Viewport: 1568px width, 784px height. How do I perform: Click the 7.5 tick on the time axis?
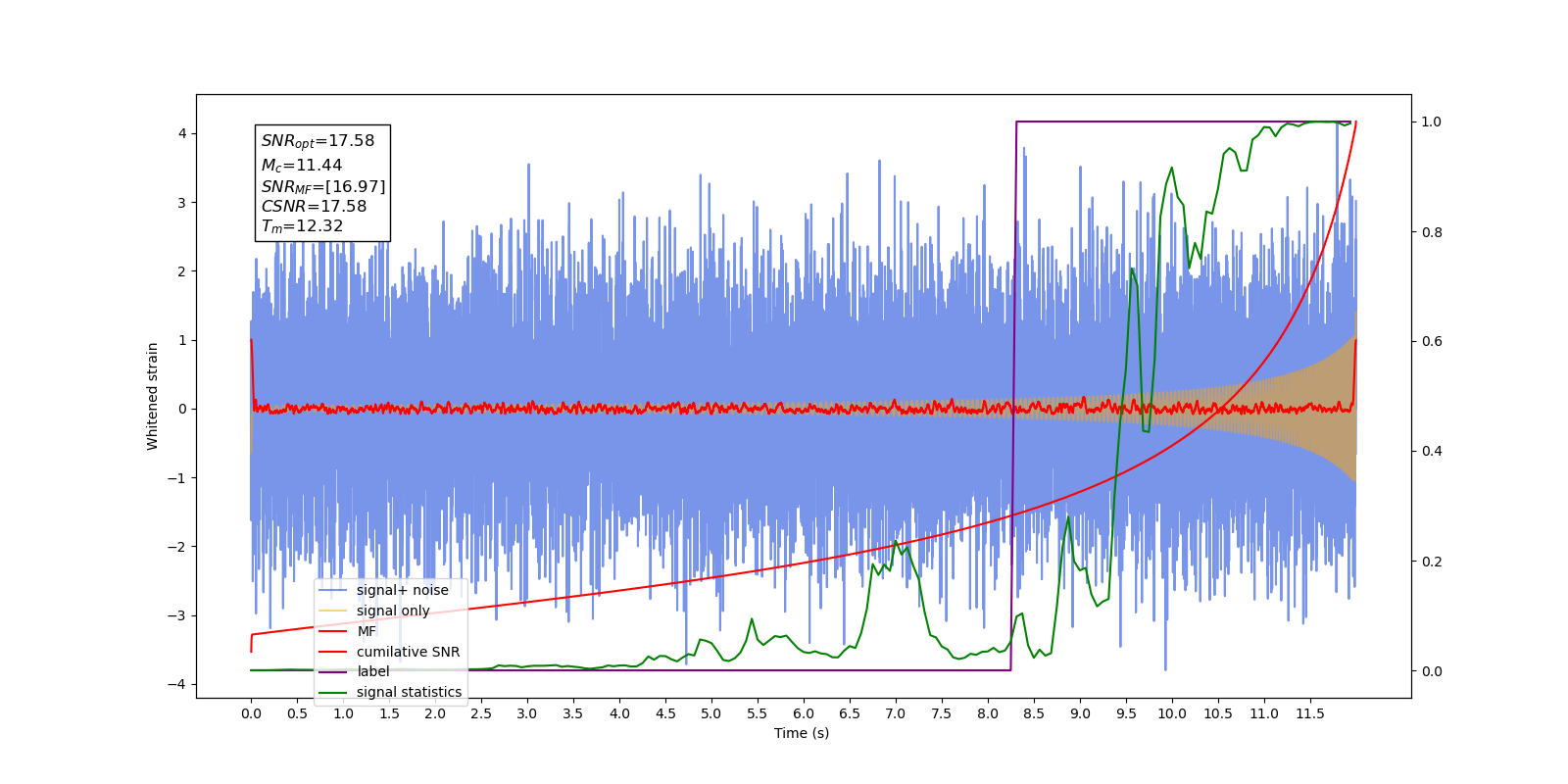click(942, 713)
